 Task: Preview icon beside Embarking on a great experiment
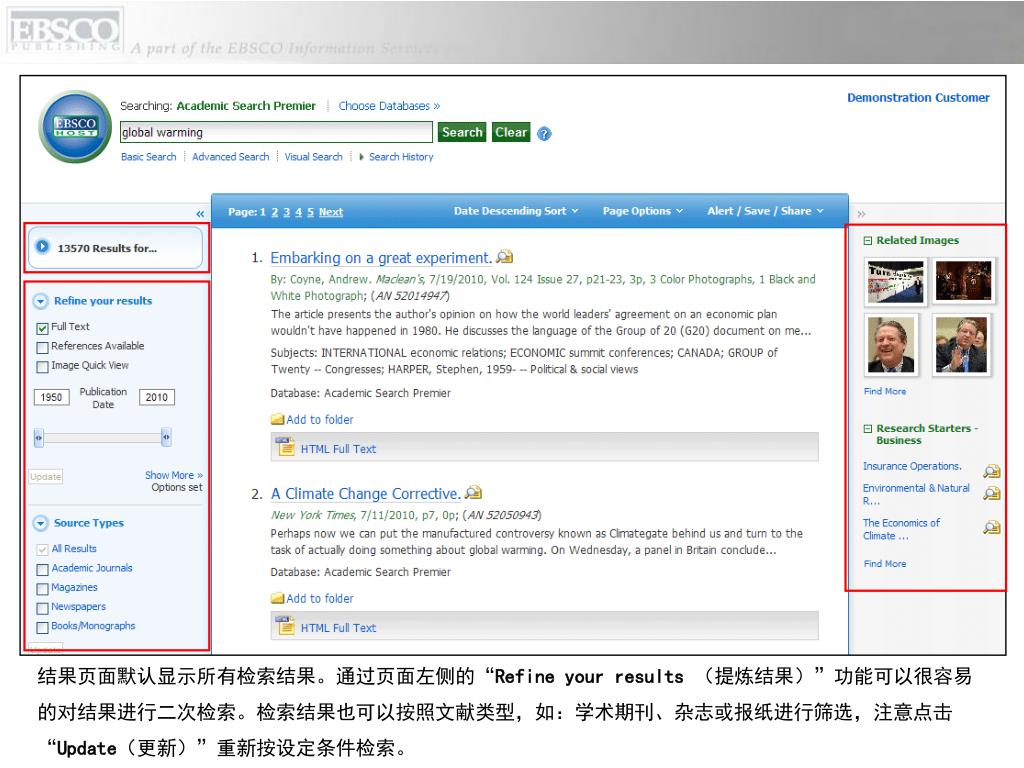(504, 257)
